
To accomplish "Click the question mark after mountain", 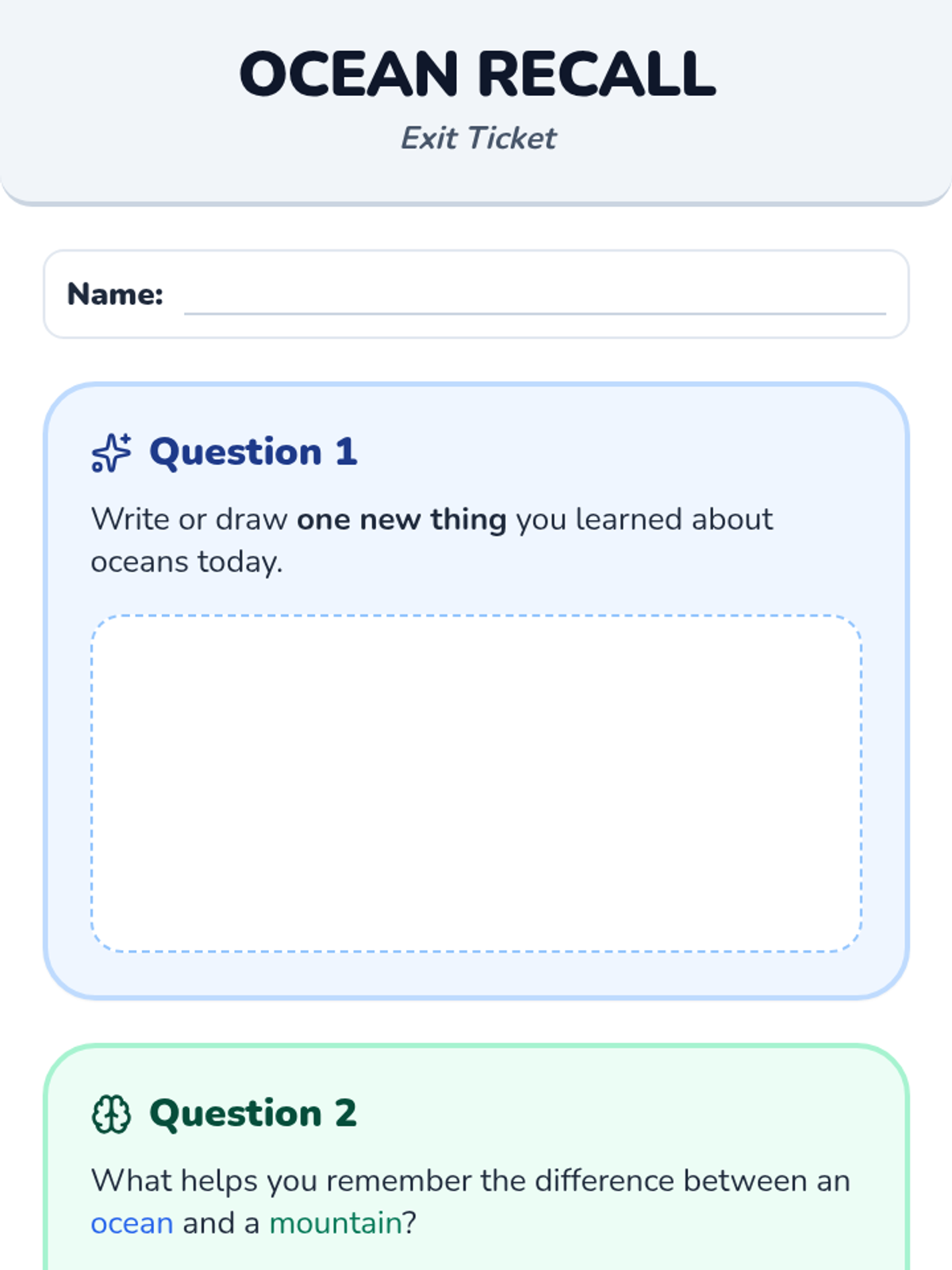I will (409, 1223).
